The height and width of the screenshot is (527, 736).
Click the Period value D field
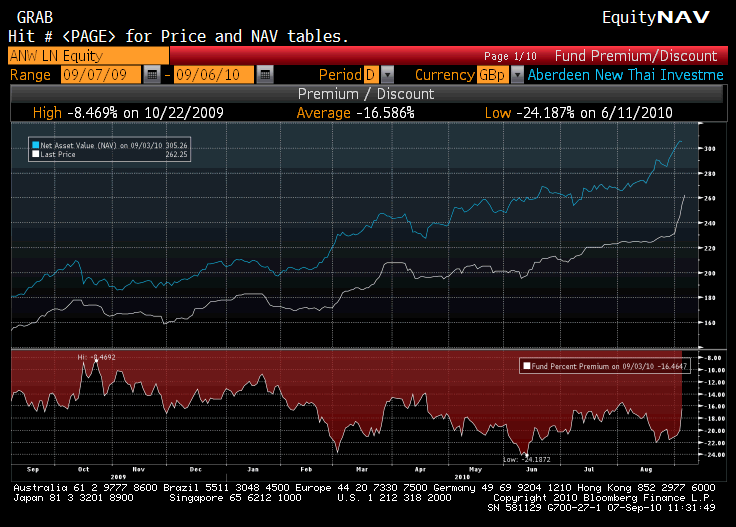pyautogui.click(x=371, y=75)
